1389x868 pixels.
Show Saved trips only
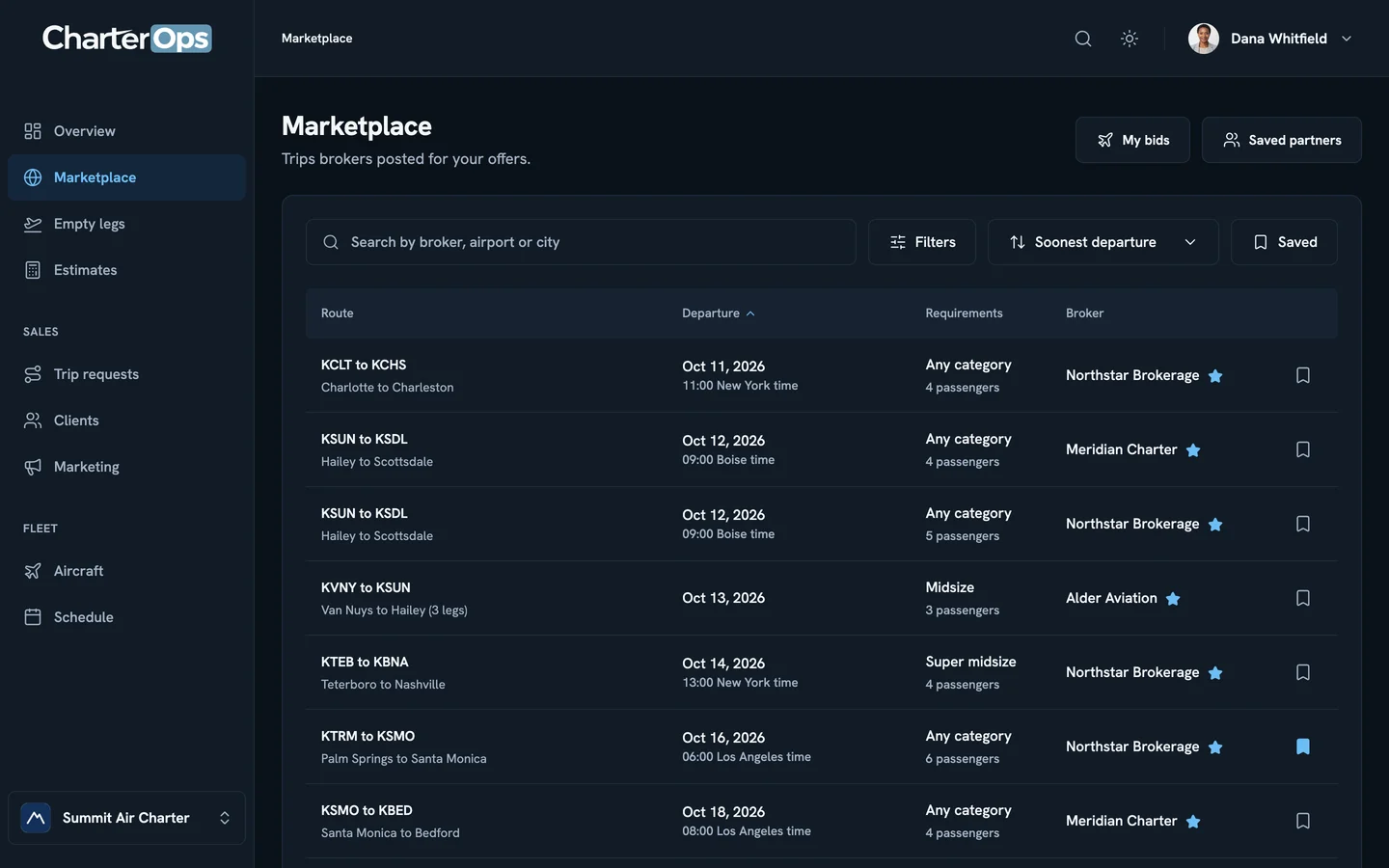coord(1284,242)
